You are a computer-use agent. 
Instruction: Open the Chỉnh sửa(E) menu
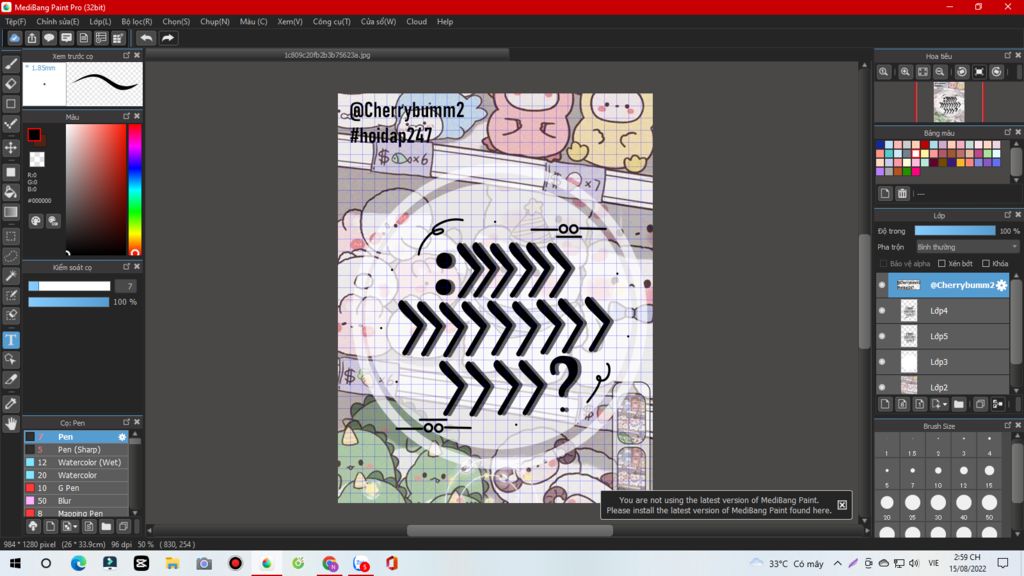pos(57,22)
